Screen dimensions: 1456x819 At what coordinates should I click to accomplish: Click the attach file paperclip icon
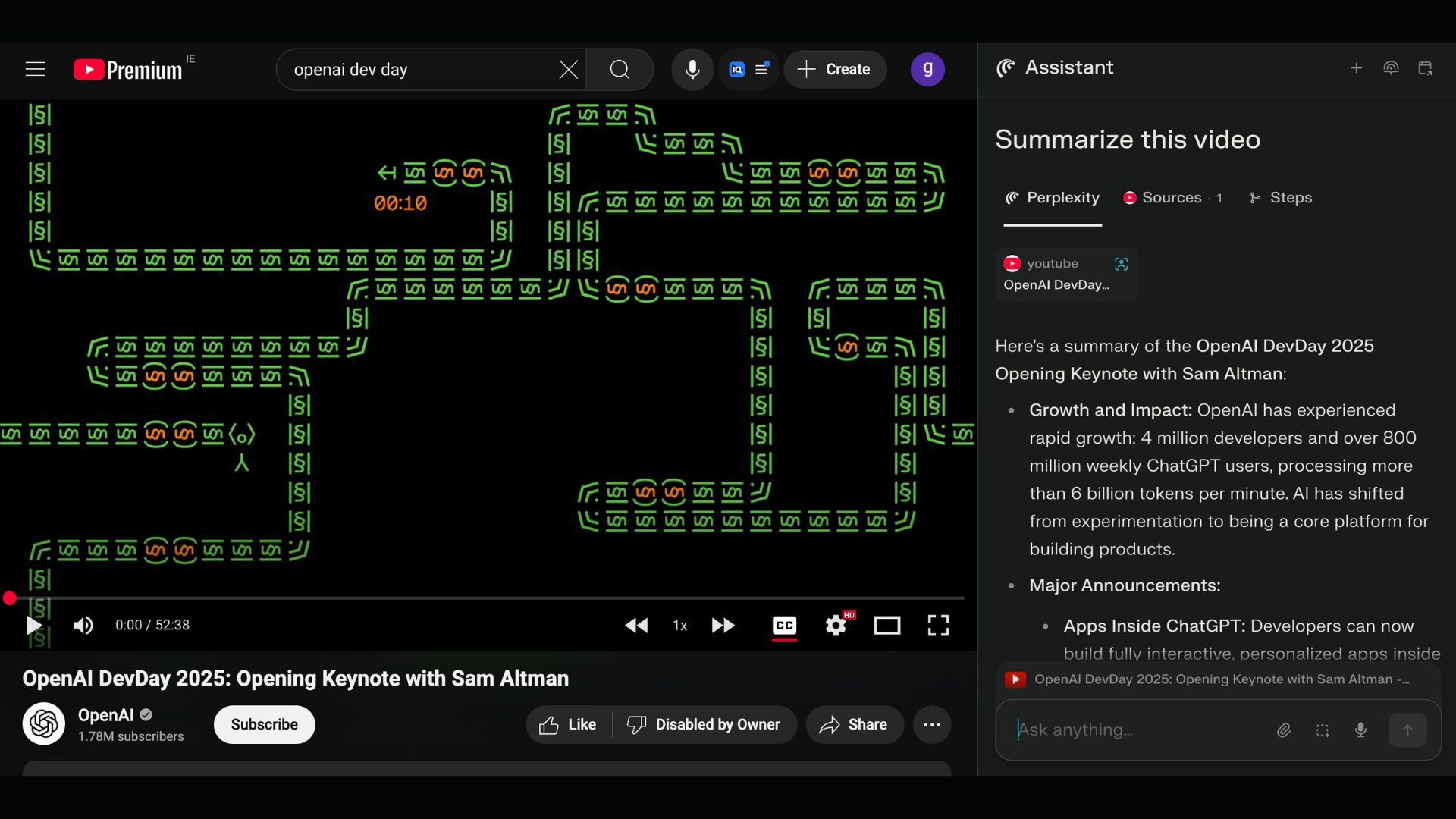pyautogui.click(x=1283, y=730)
